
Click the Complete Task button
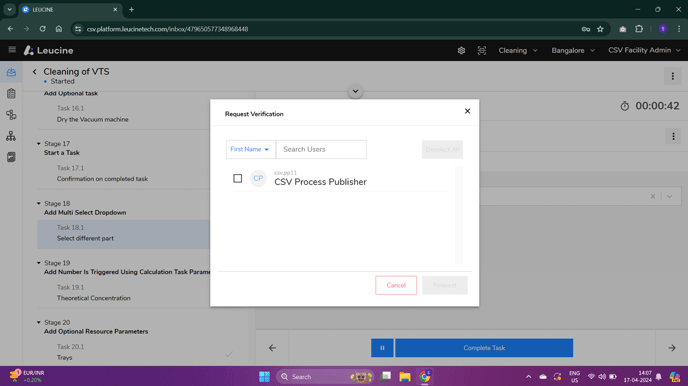tap(484, 348)
